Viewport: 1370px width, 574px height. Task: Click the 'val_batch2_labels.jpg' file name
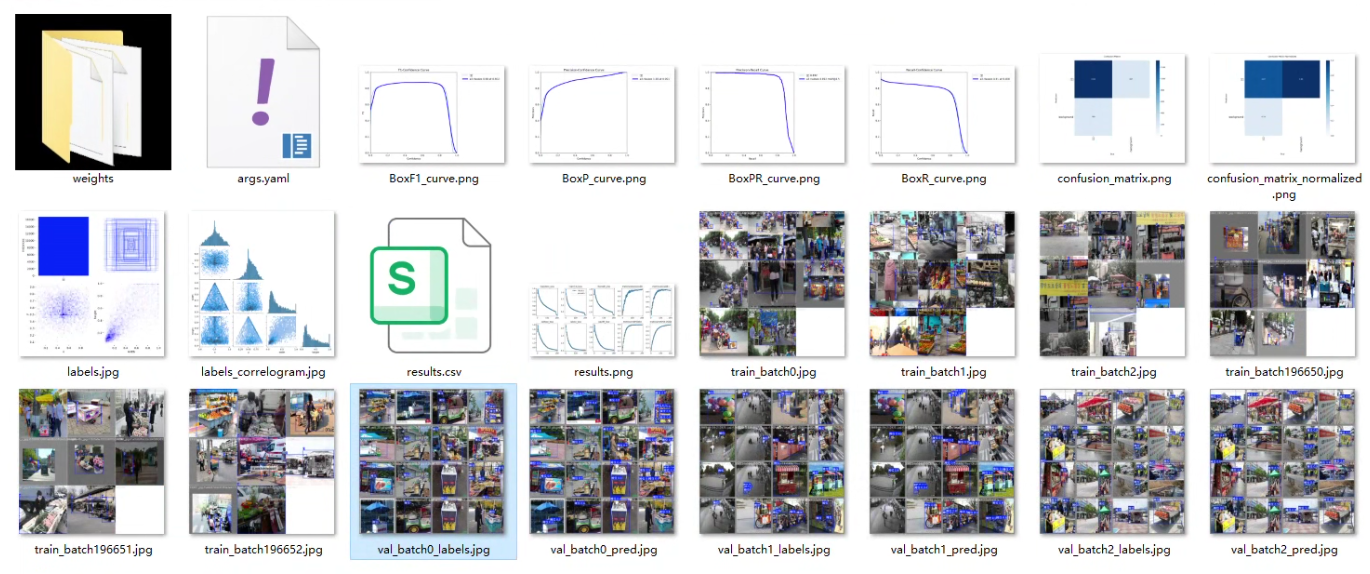(x=1113, y=550)
